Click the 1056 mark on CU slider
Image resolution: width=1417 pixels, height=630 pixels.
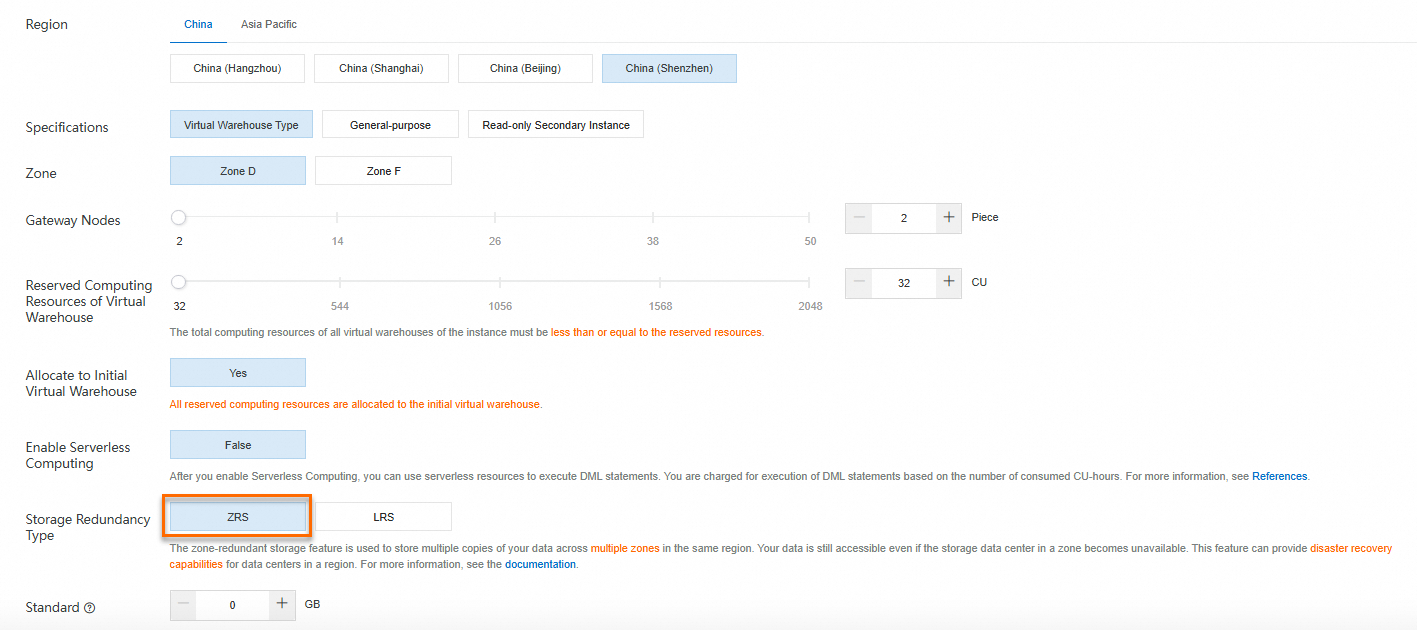pyautogui.click(x=500, y=282)
